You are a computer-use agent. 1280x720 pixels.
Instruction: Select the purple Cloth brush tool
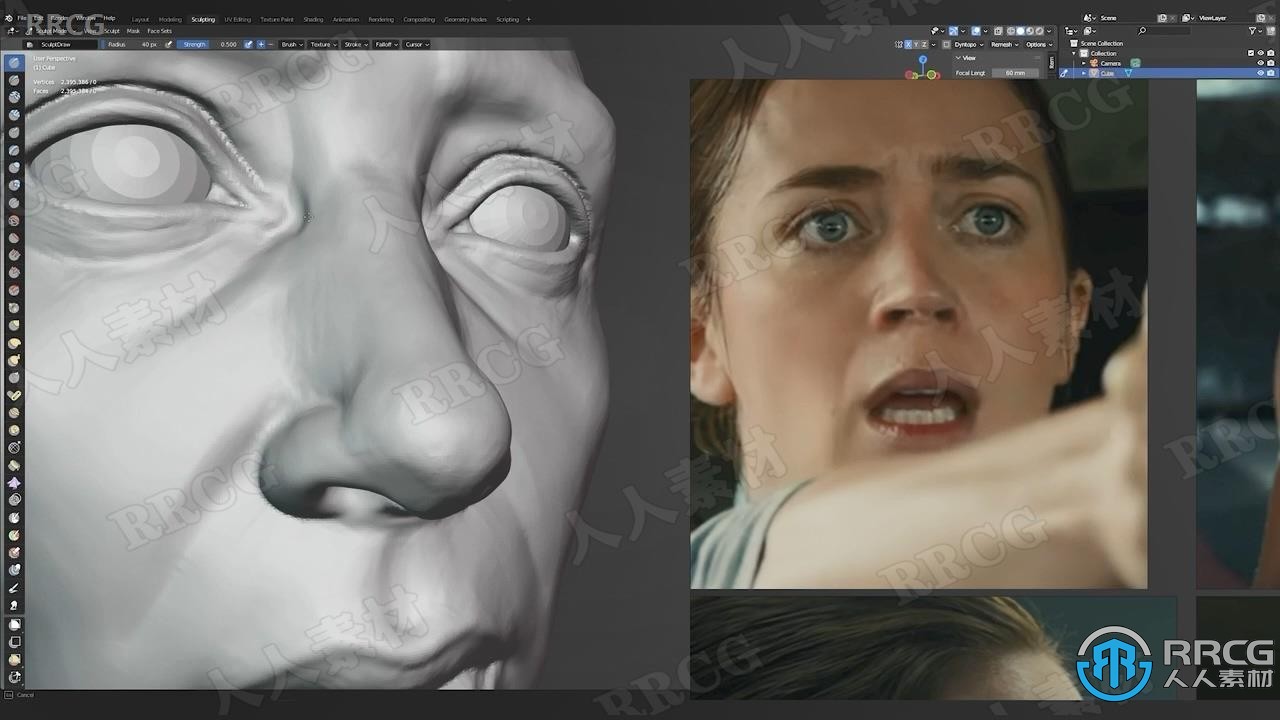click(x=15, y=482)
